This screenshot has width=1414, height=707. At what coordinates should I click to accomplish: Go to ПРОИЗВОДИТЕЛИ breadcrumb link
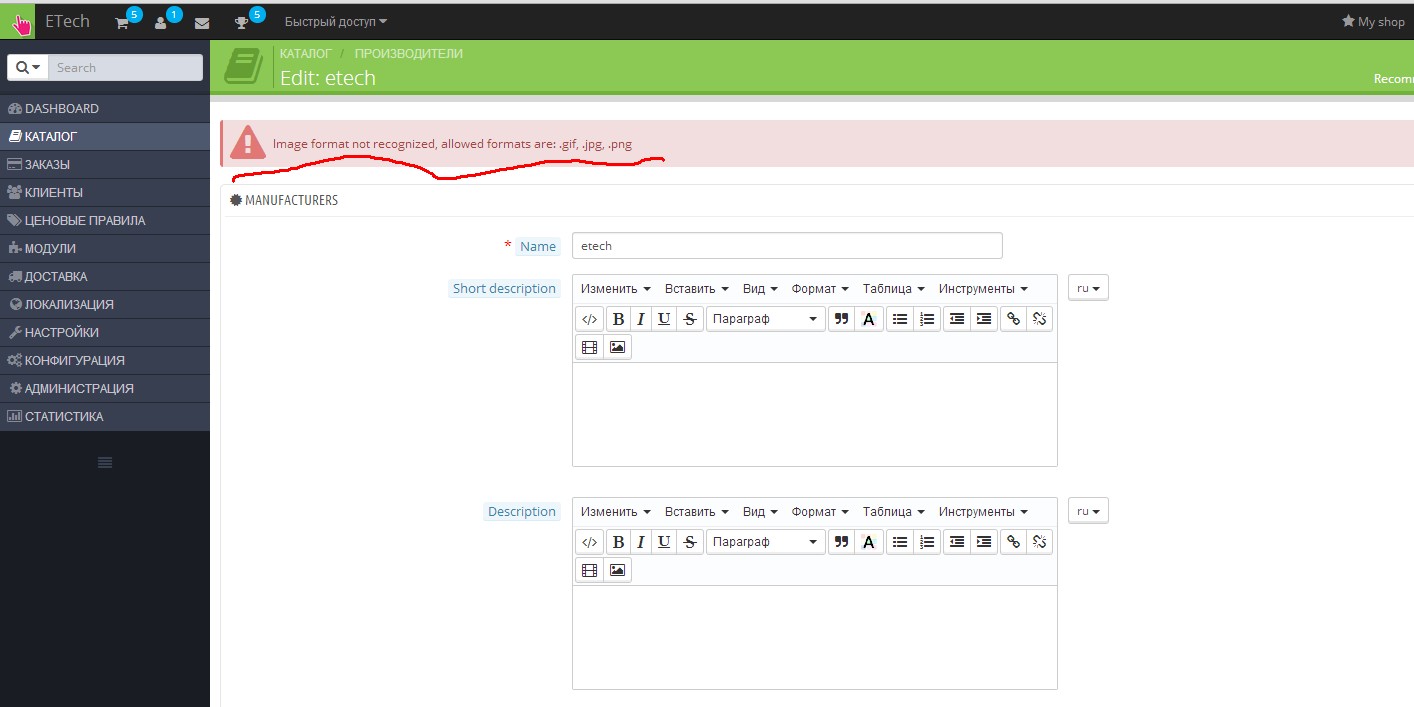(408, 54)
